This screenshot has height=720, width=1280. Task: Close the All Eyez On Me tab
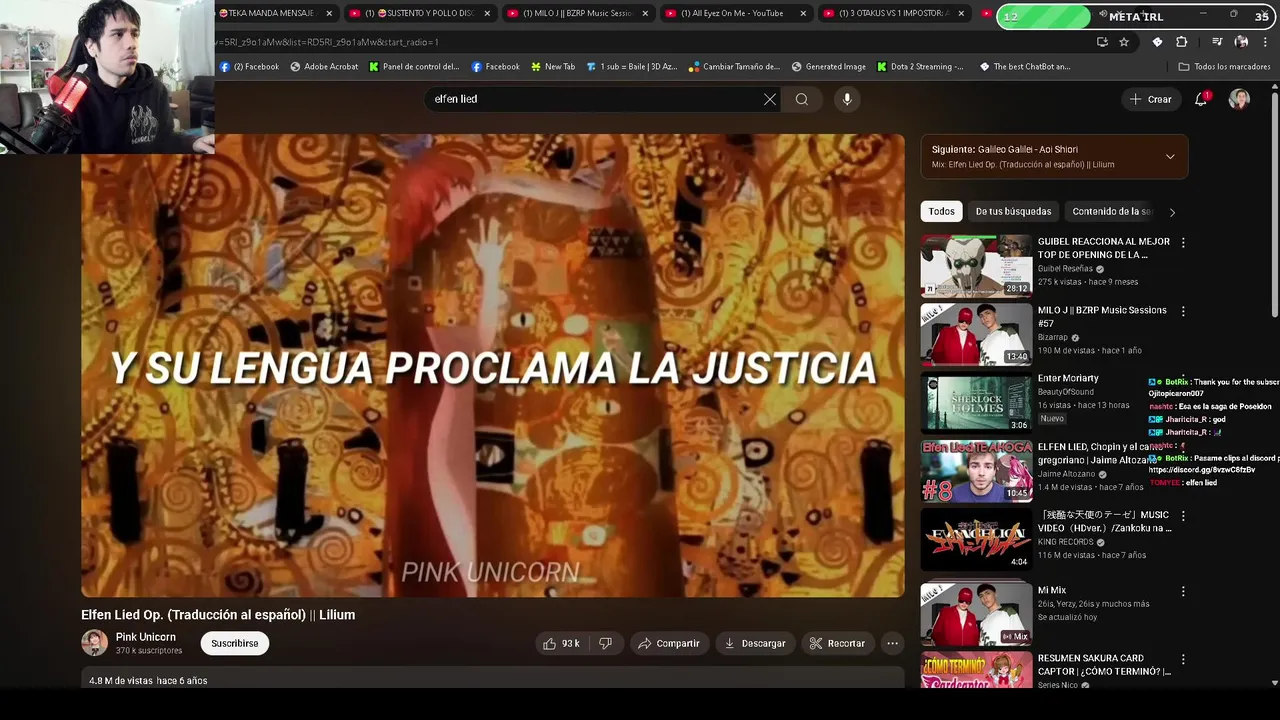tap(803, 13)
